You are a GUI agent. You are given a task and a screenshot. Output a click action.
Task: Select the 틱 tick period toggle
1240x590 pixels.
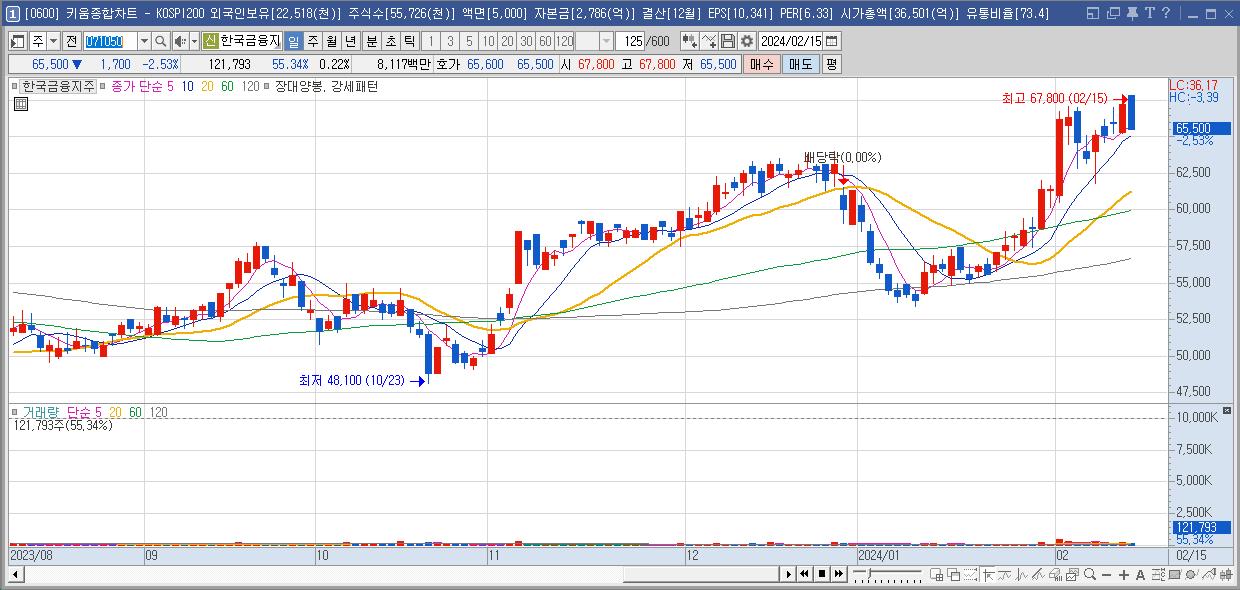409,41
